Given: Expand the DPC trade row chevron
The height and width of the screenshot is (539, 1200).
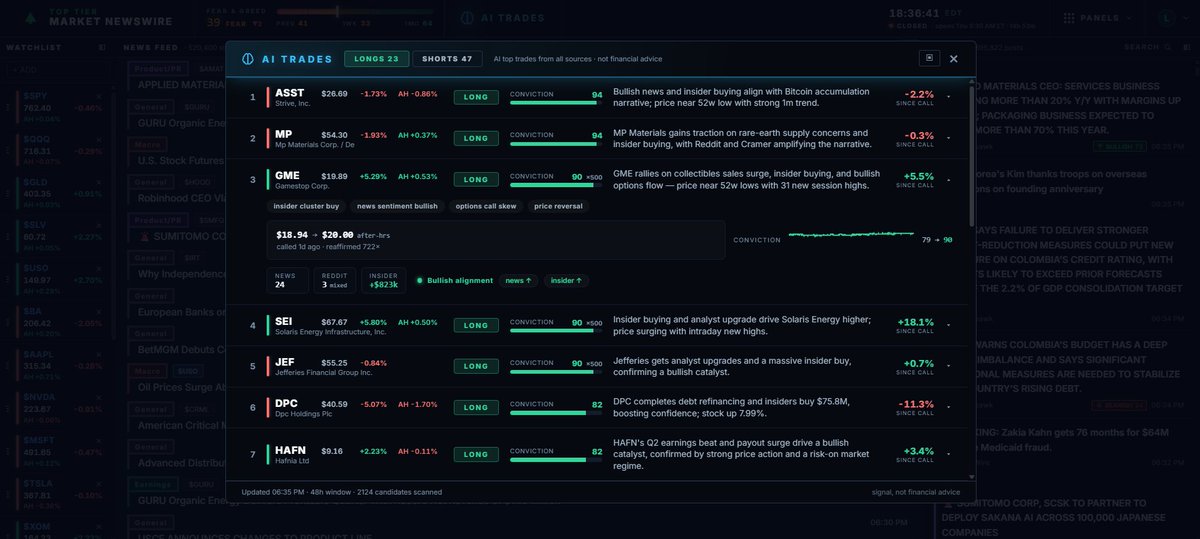Looking at the screenshot, I should click(948, 409).
